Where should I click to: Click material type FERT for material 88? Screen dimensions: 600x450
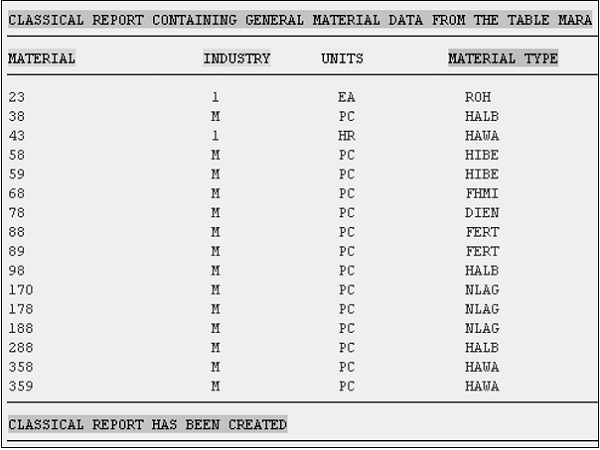(482, 232)
